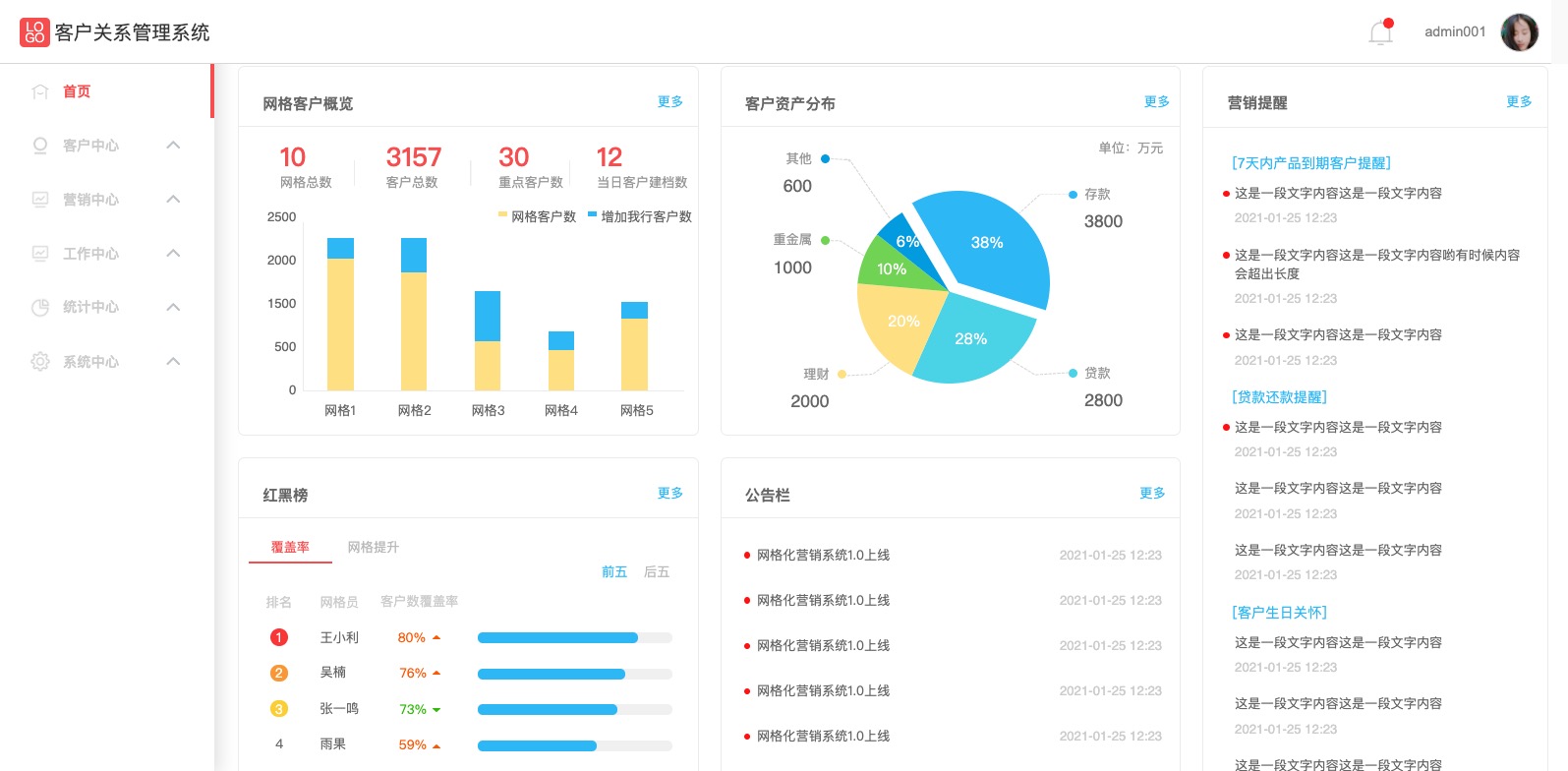Image resolution: width=1568 pixels, height=771 pixels.
Task: Click the 客户中心 sidebar icon
Action: click(40, 146)
